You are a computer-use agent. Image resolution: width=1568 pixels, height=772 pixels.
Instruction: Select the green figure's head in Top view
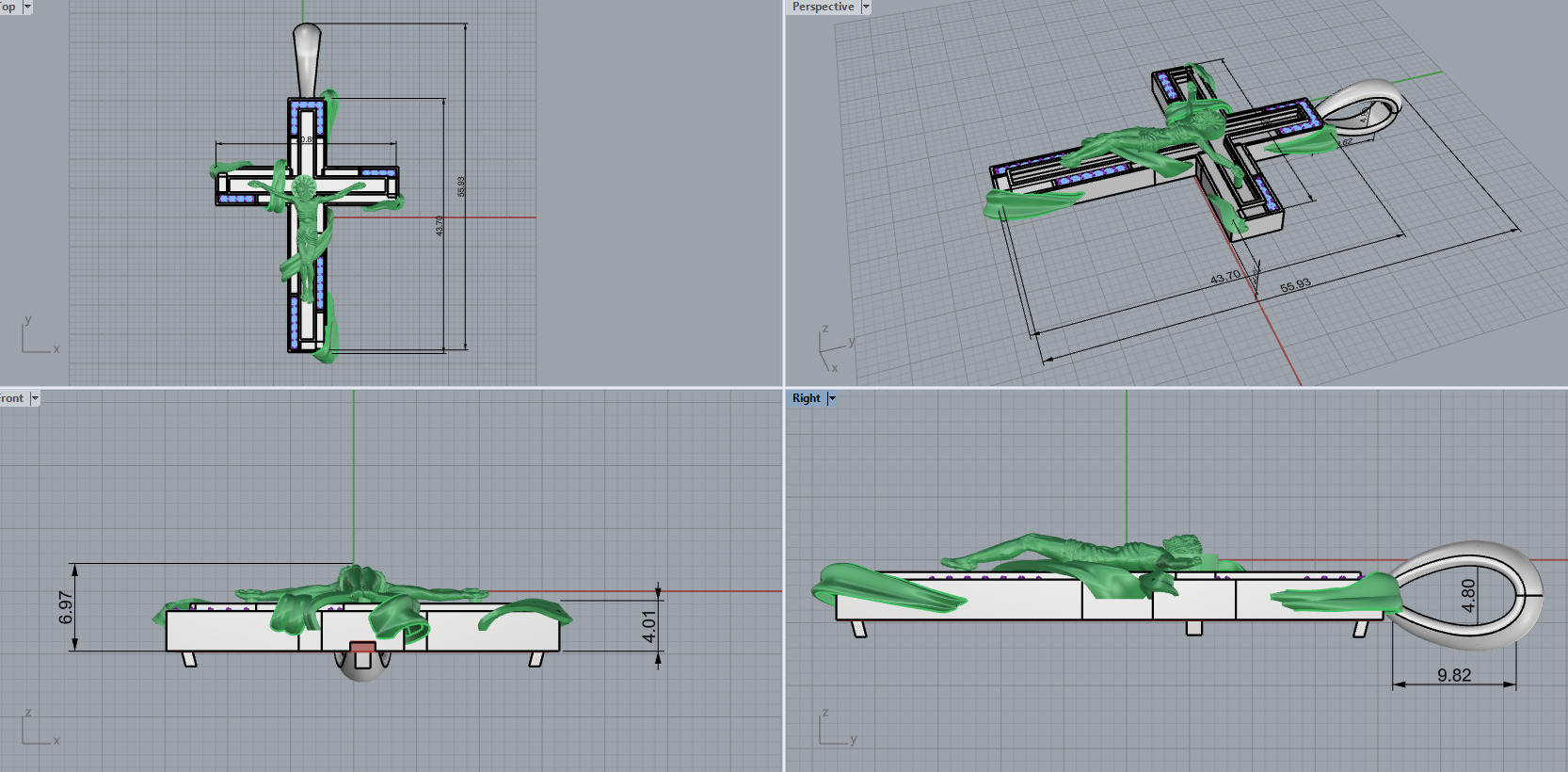click(304, 187)
